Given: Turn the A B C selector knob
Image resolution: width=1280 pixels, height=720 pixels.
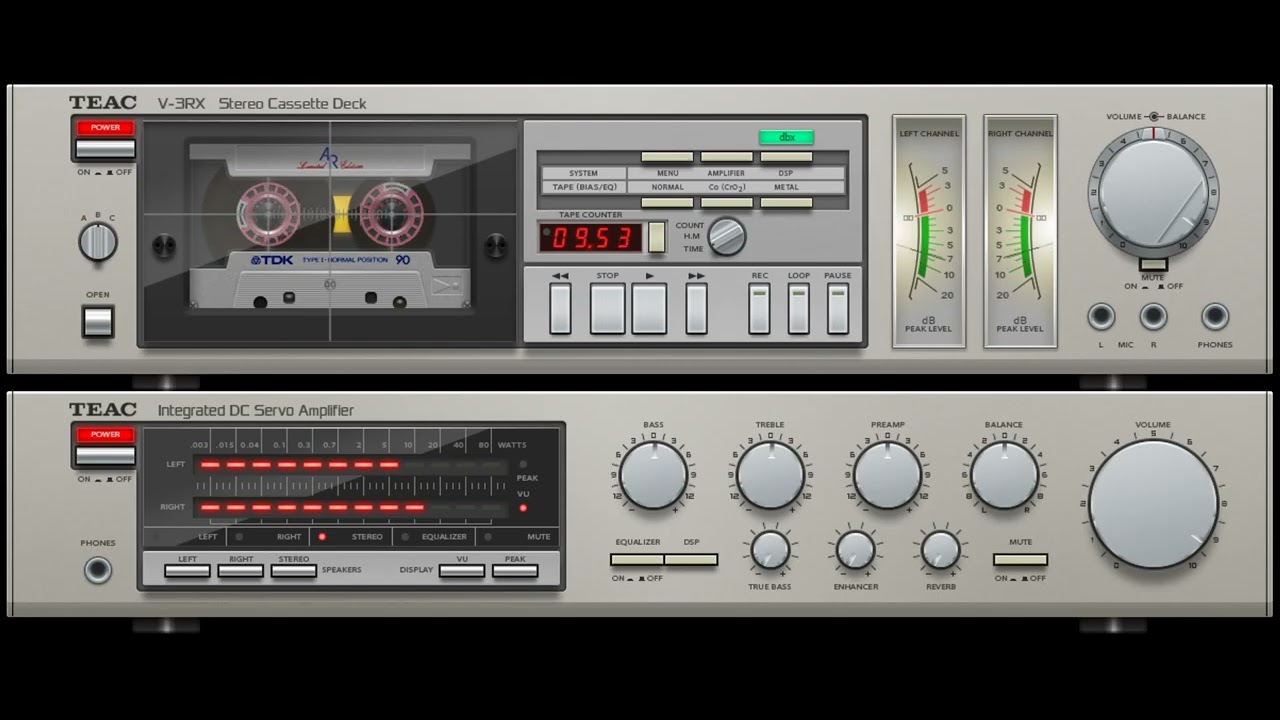Looking at the screenshot, I should 98,242.
